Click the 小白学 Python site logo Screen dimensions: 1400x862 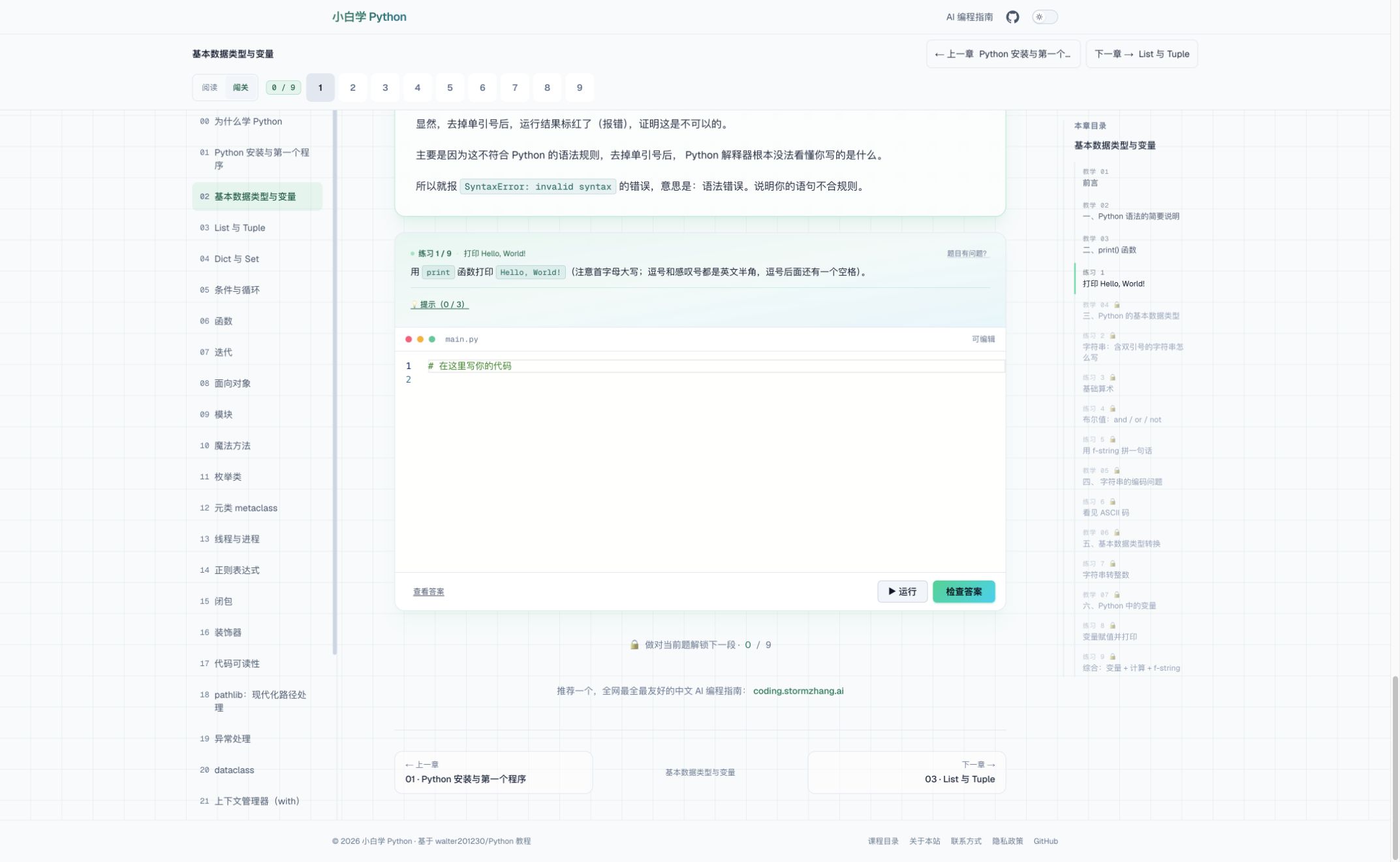coord(369,17)
